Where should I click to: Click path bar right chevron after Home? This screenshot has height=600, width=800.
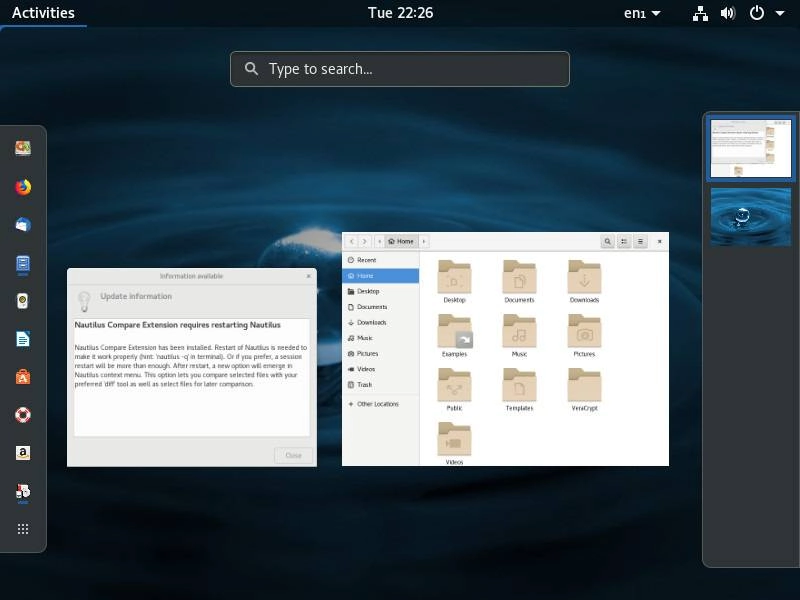click(424, 241)
